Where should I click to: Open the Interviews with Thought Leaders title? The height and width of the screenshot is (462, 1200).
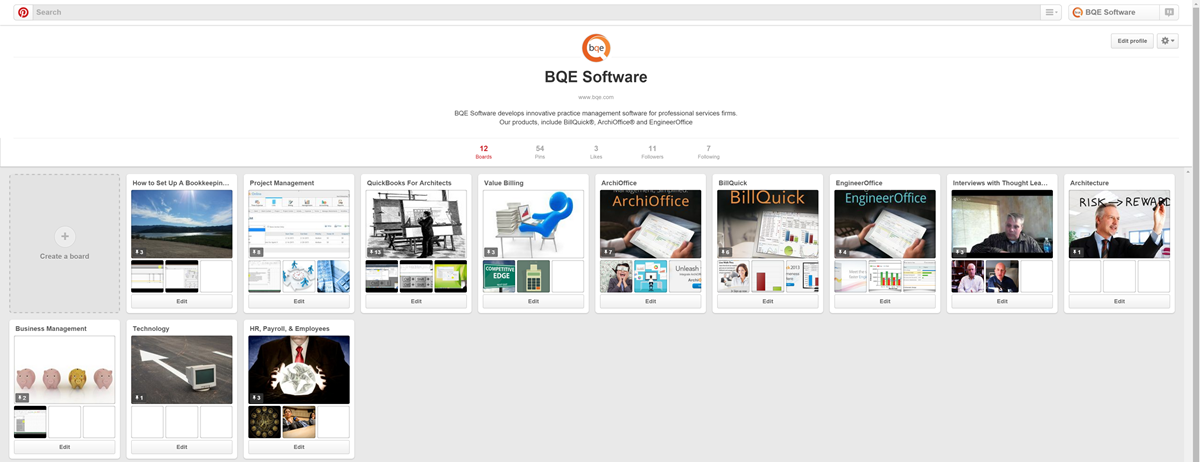tap(1000, 183)
